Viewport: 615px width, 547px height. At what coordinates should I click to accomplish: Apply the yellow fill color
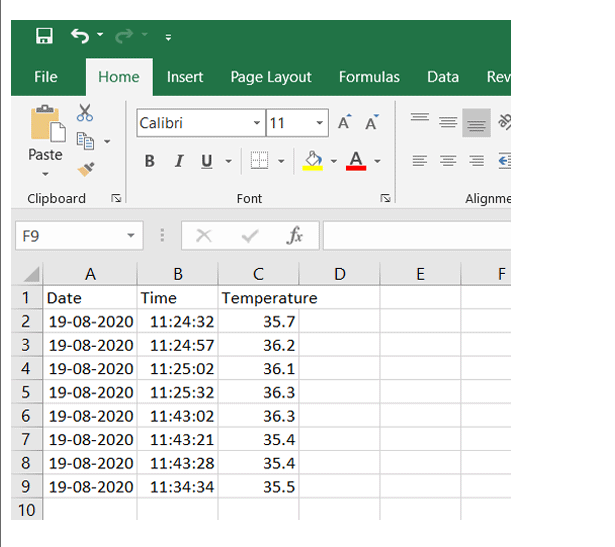[313, 161]
